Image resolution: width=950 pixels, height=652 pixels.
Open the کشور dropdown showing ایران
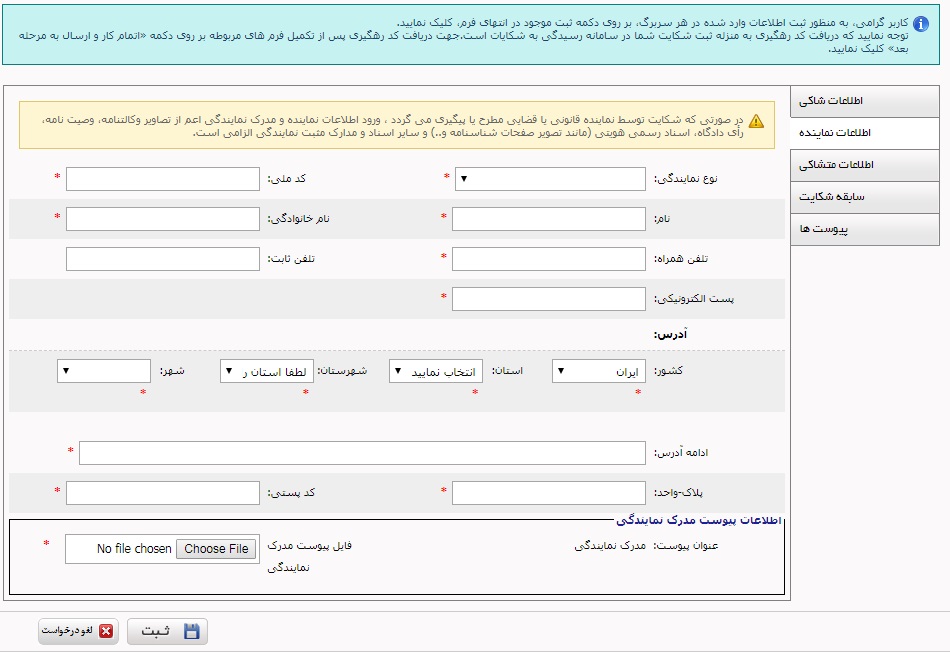(599, 371)
